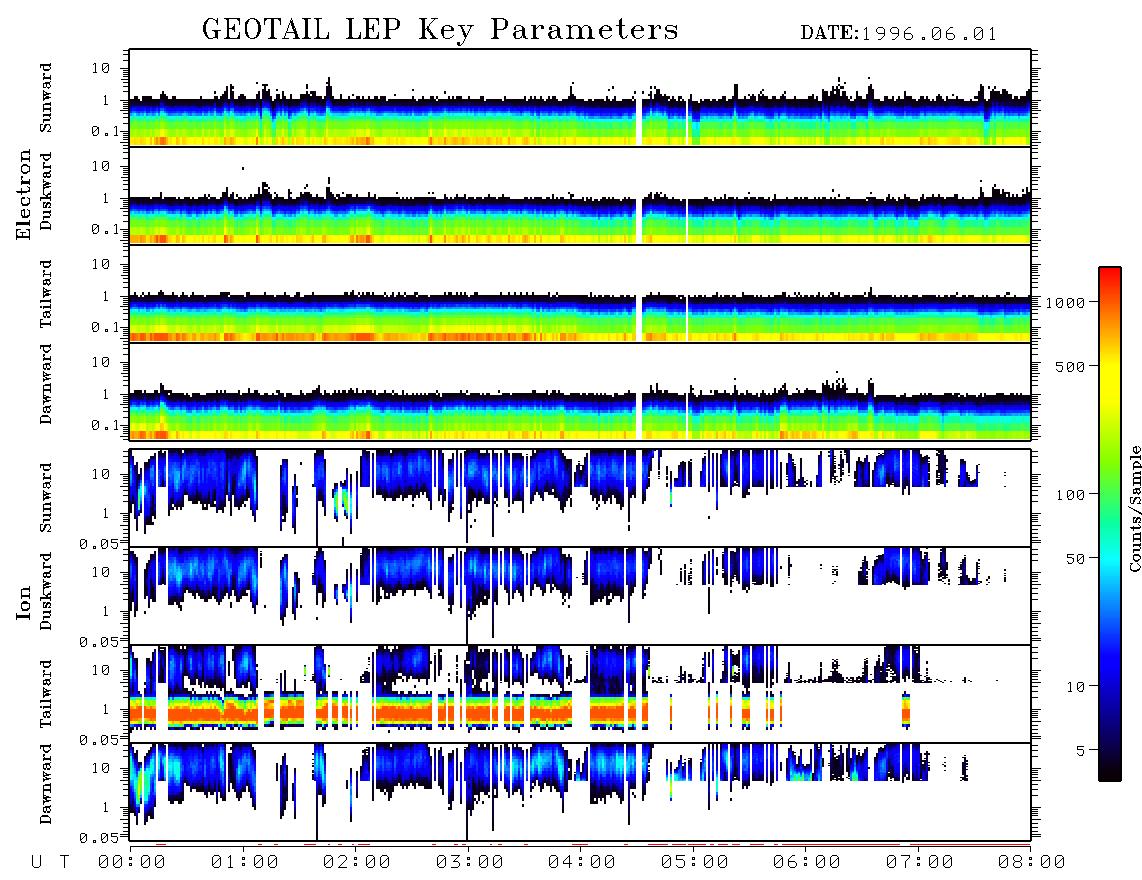
Task: Select the 'DATE:1996.06.01' label
Action: click(x=898, y=34)
